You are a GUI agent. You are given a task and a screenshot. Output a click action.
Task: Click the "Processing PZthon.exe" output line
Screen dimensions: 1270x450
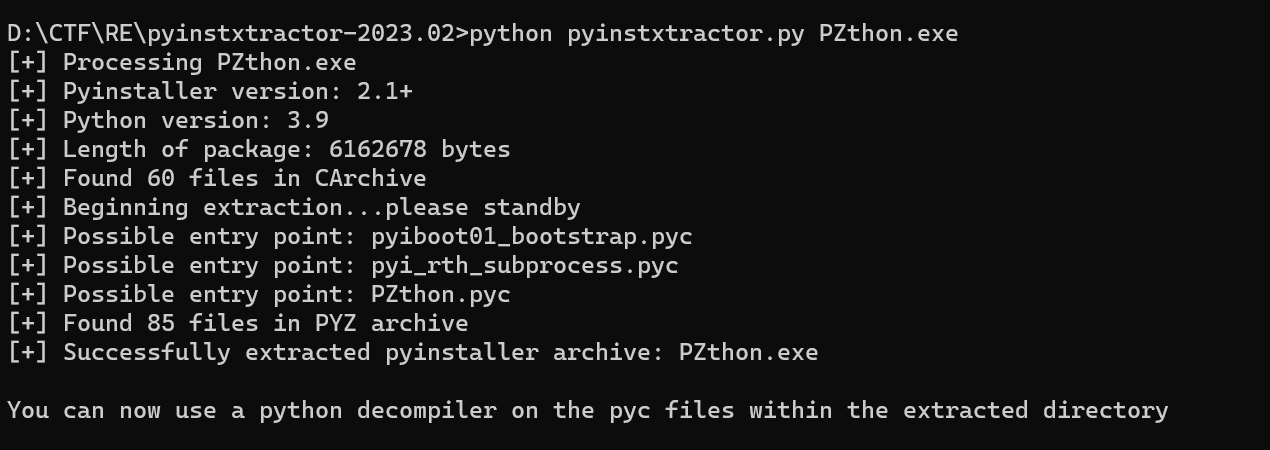pos(209,62)
